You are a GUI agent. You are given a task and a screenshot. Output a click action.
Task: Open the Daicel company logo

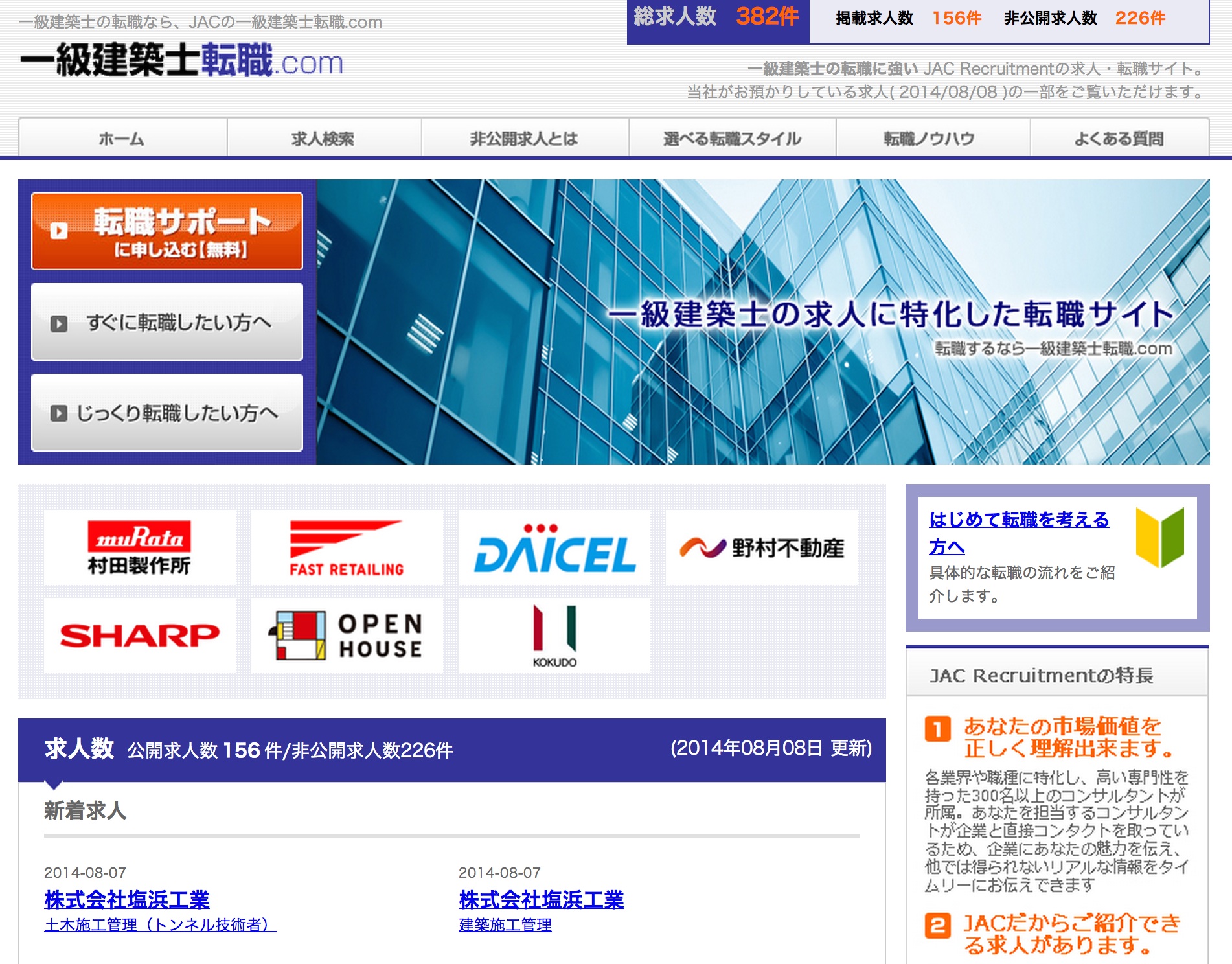coord(554,548)
